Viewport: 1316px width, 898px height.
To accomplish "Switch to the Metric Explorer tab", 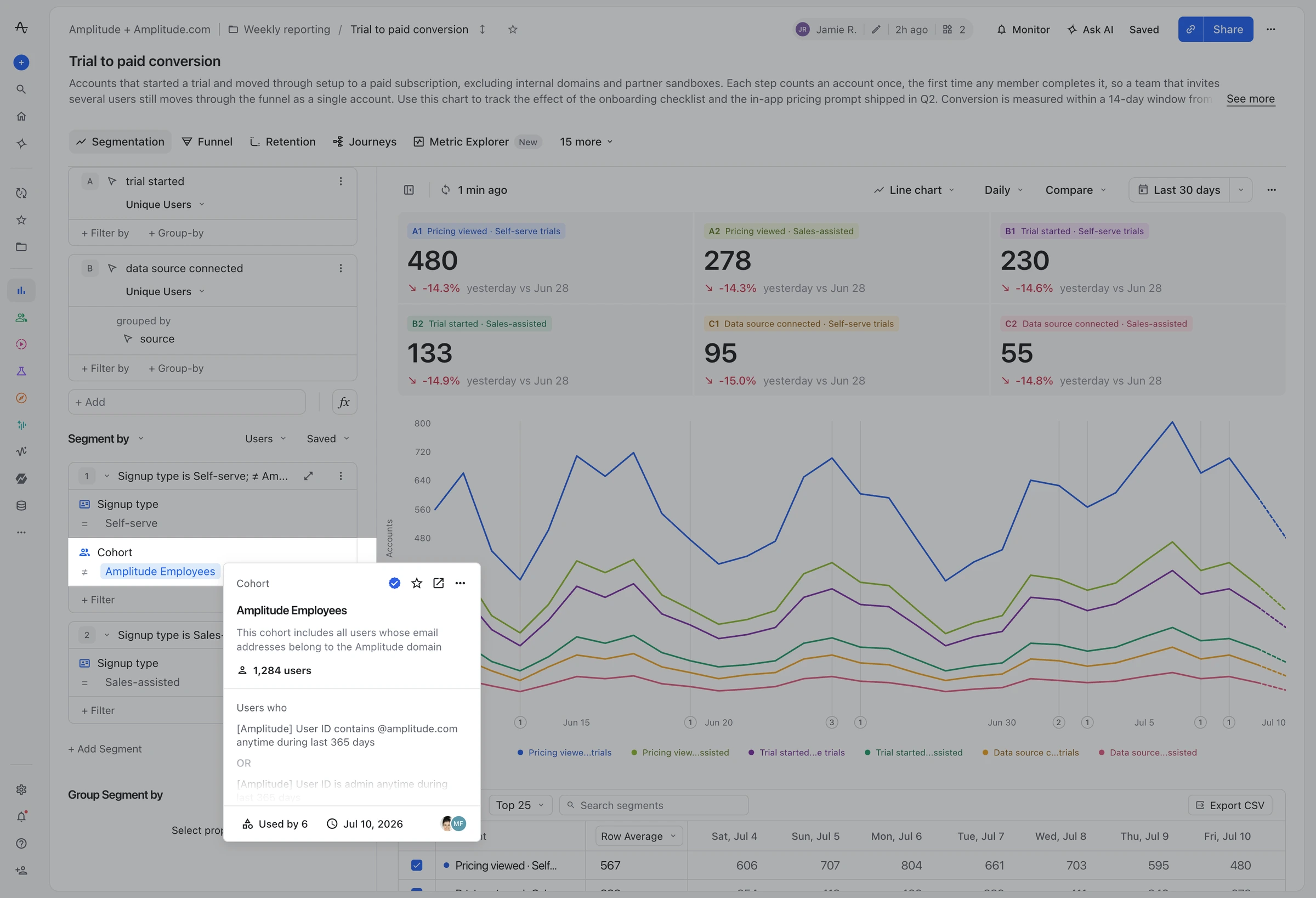I will point(478,142).
